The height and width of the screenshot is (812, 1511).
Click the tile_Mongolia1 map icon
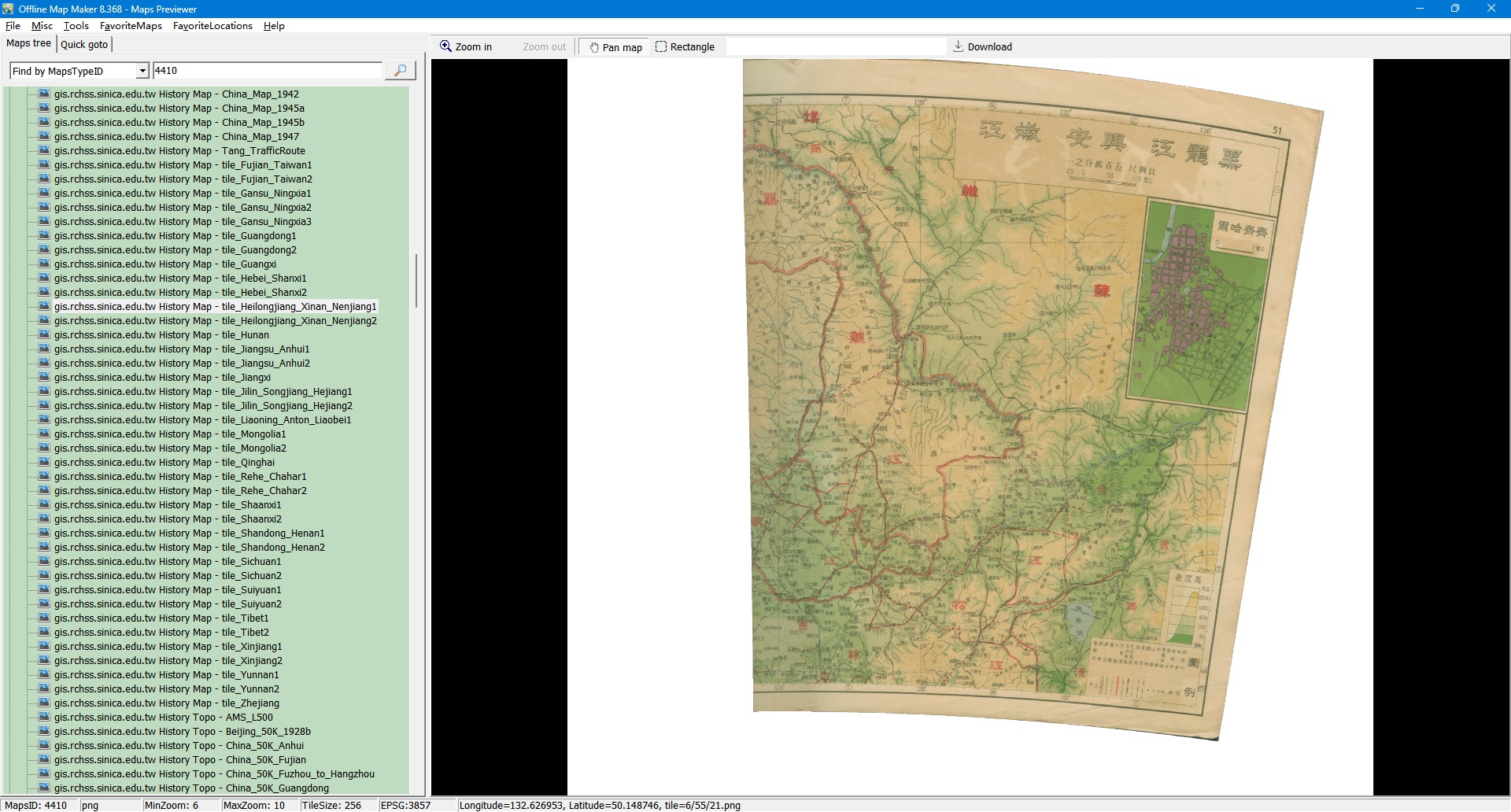(x=44, y=434)
